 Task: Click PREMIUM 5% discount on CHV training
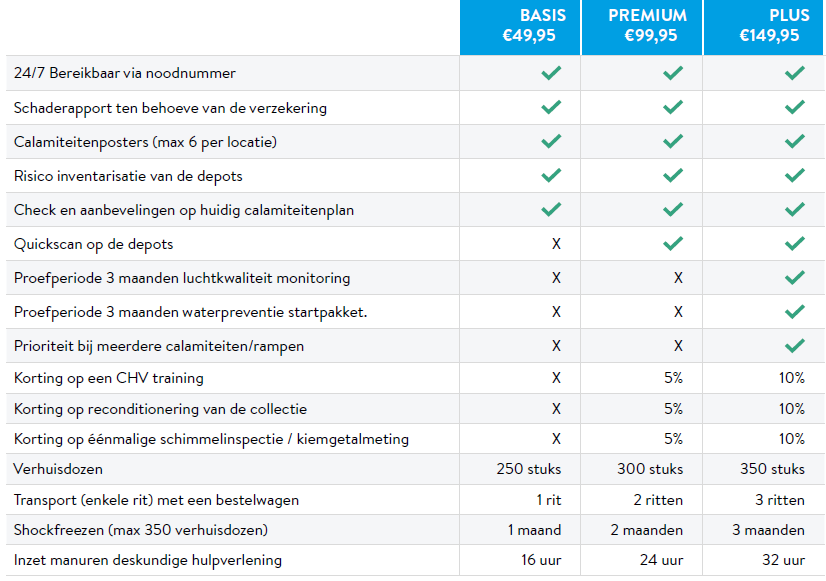point(673,379)
